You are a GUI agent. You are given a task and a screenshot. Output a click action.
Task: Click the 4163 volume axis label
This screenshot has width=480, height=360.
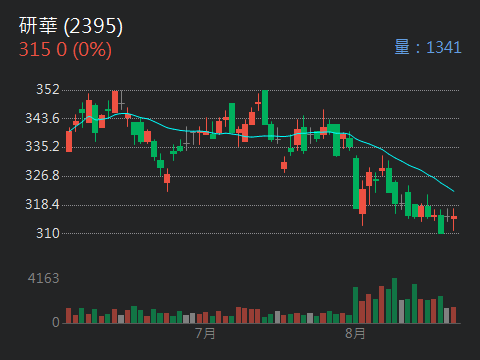(44, 278)
